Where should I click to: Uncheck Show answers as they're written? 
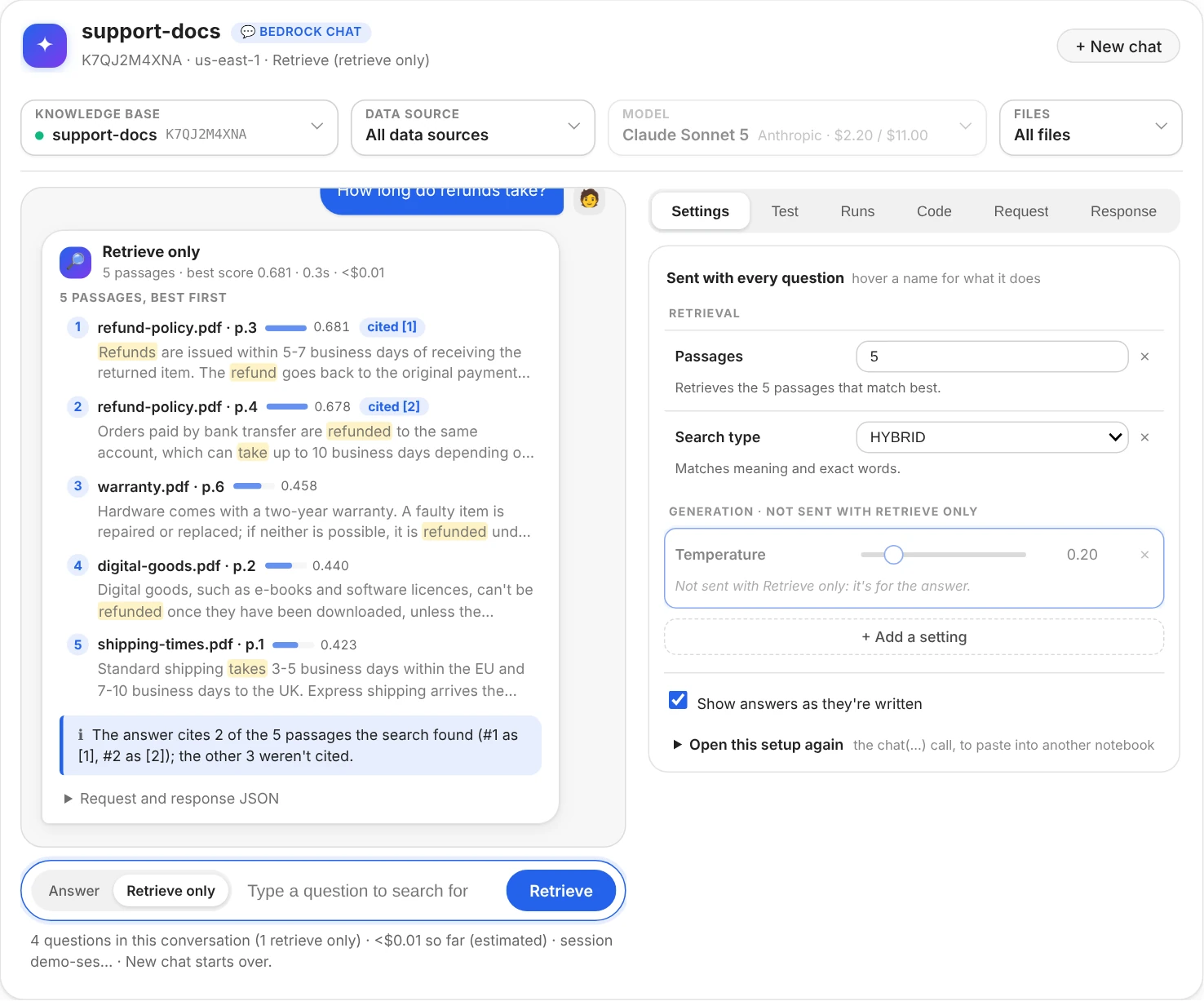coord(678,700)
